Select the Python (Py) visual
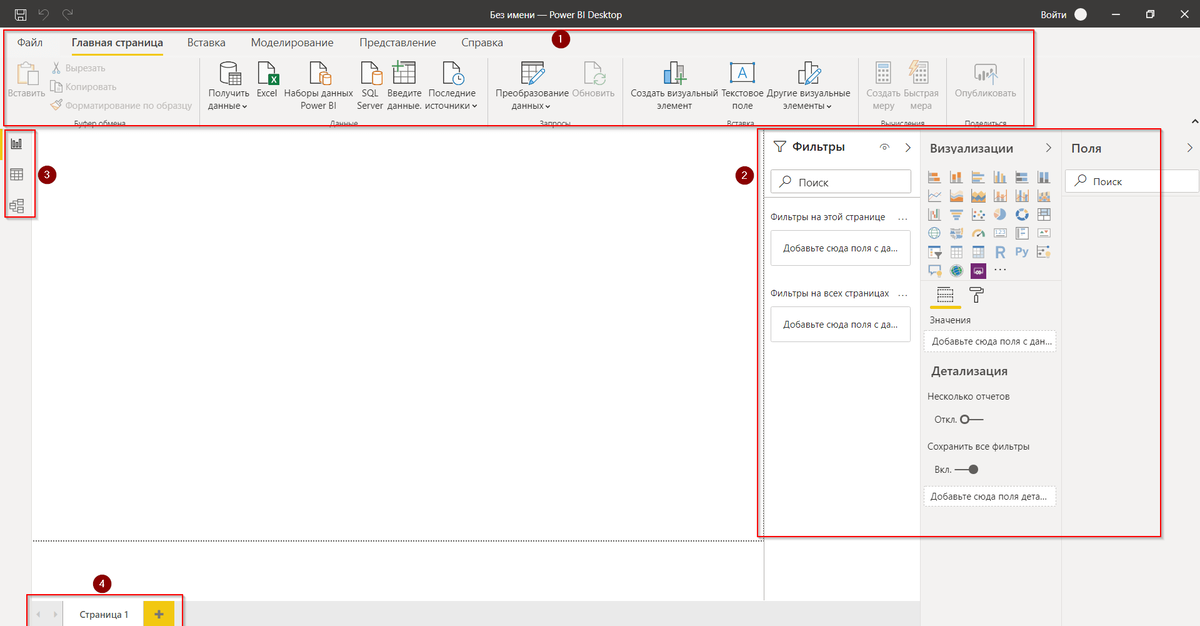 (x=1022, y=252)
